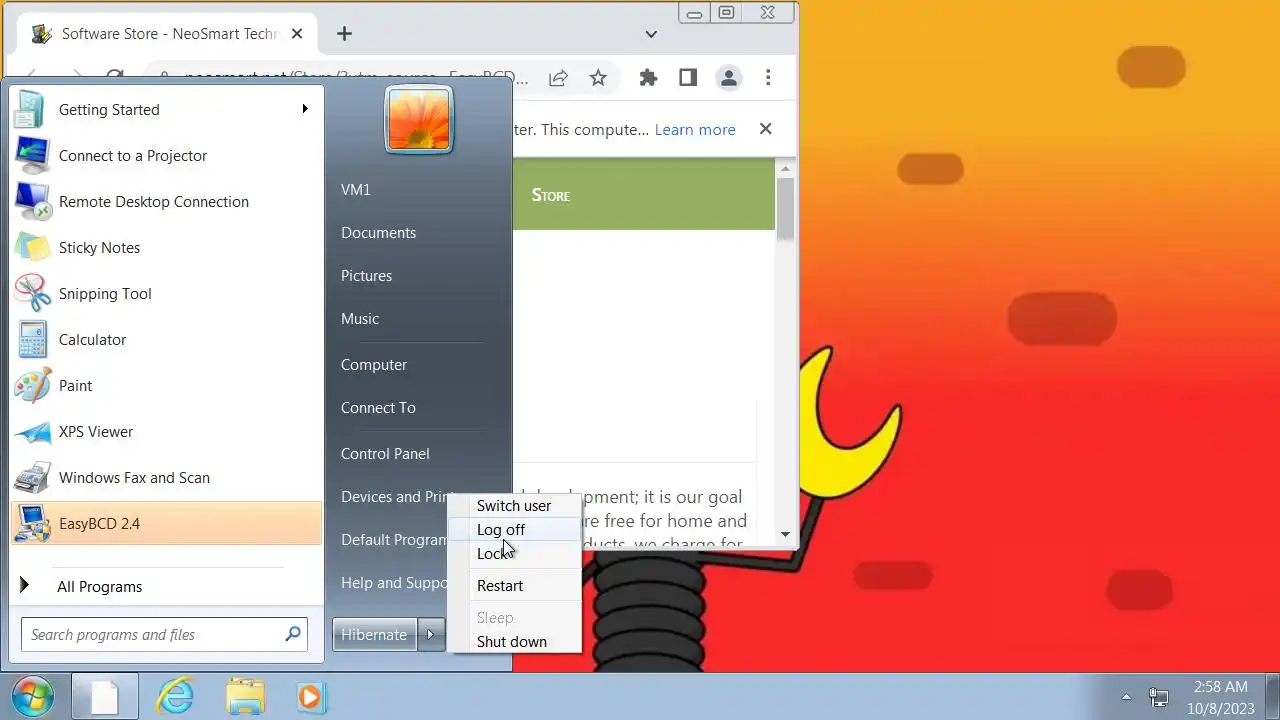Open a new Chrome tab
The height and width of the screenshot is (720, 1280).
344,34
